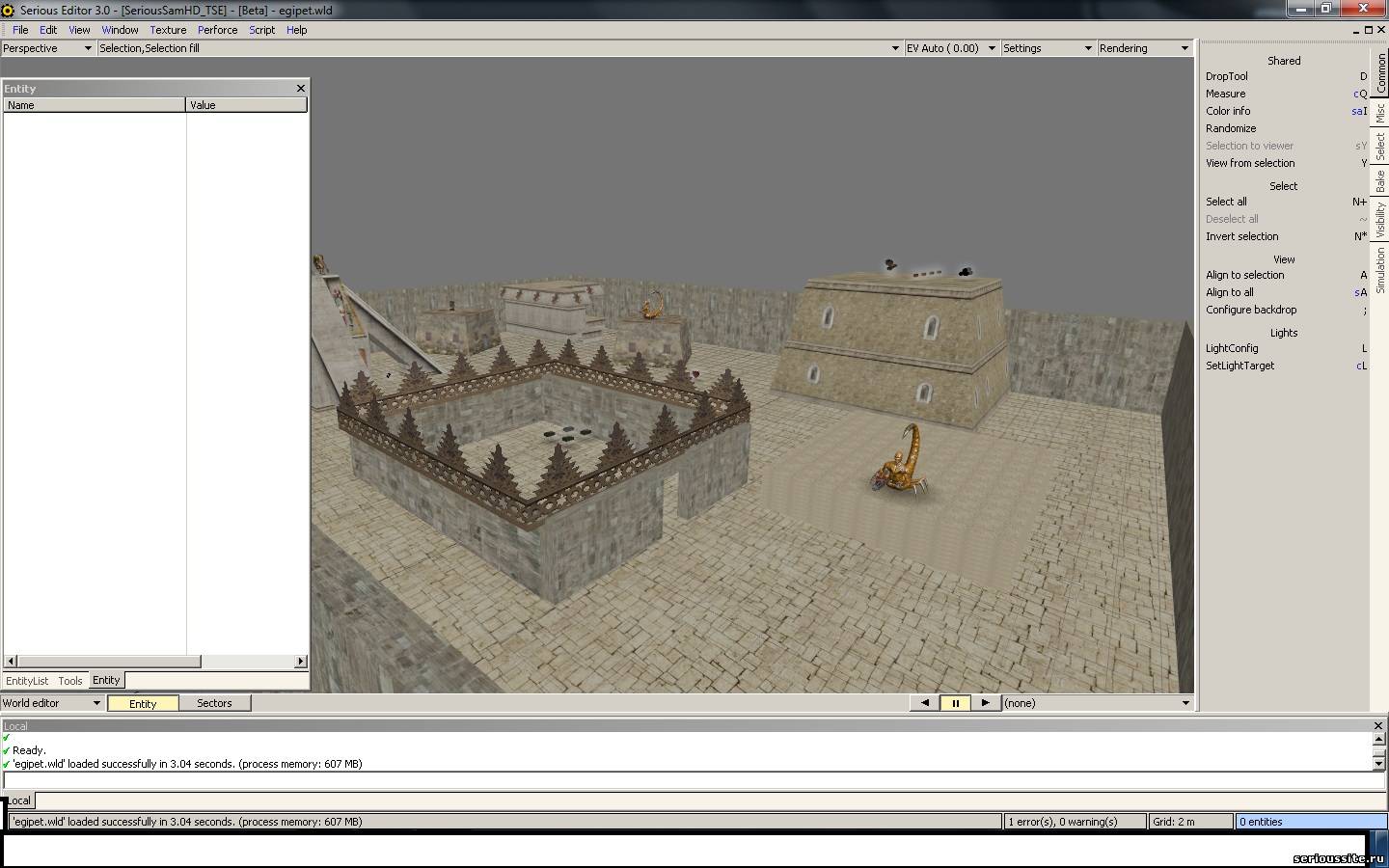Expand the Perspective view dropdown
Screen dimensions: 1389x868
click(47, 48)
